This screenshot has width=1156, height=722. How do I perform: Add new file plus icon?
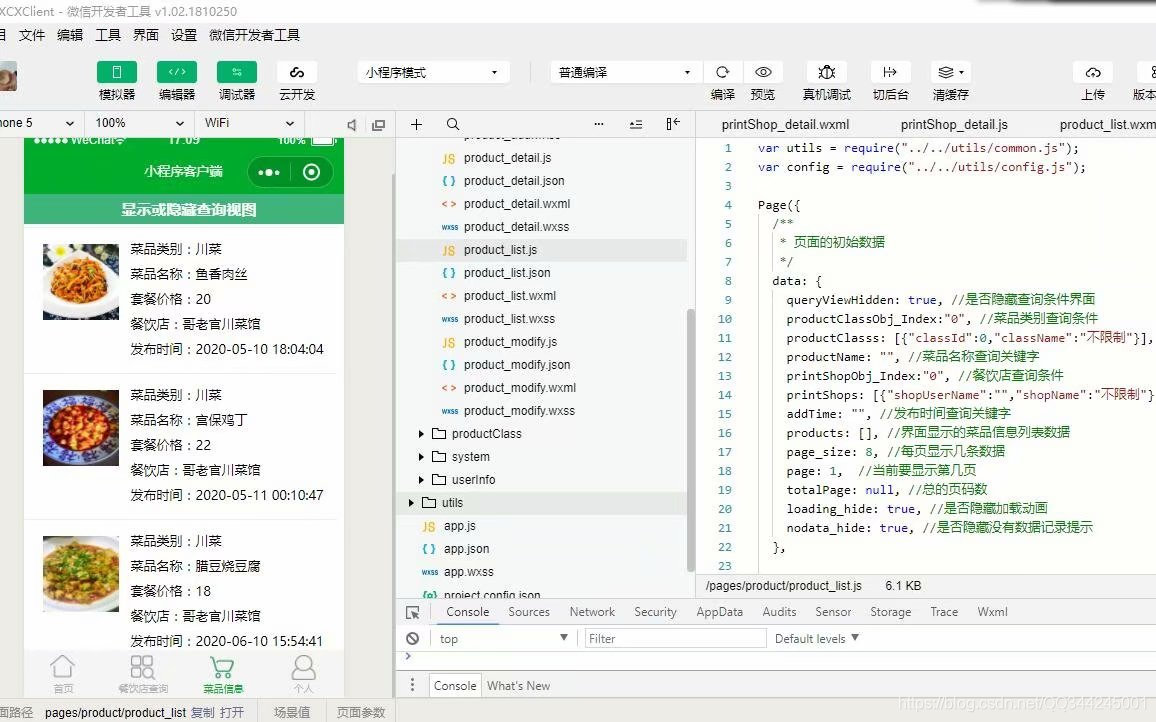pos(416,124)
